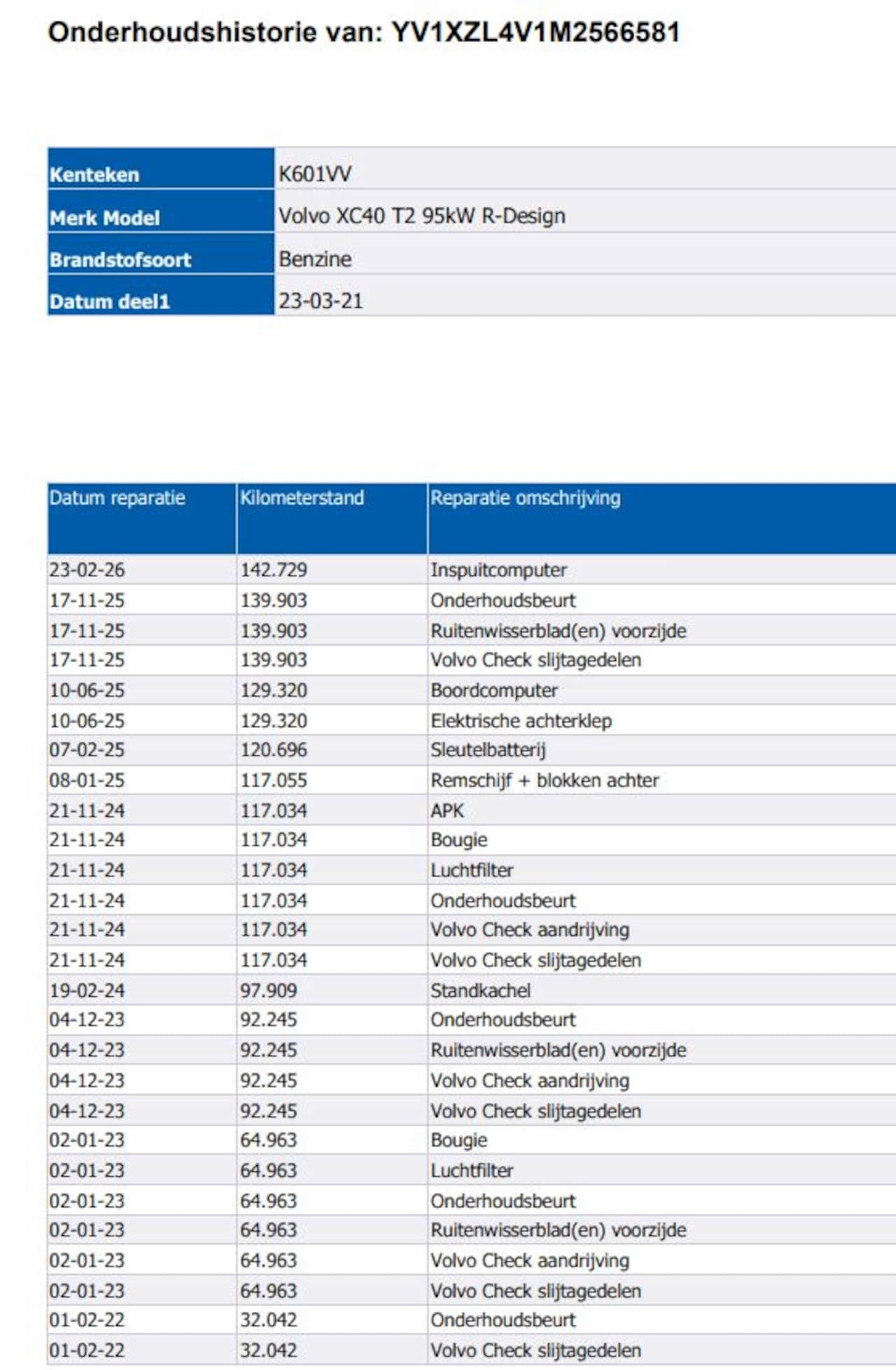Select Onderhoudsbeurt at 92.245 km
The height and width of the screenshot is (1370, 896).
tap(503, 1020)
